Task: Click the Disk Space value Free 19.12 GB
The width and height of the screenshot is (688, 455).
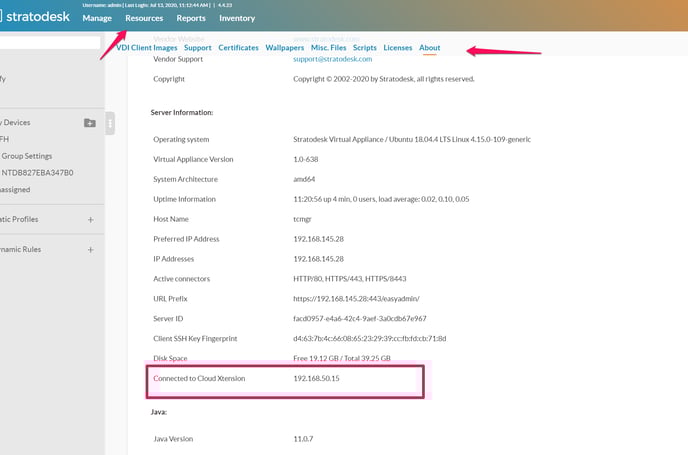Action: pyautogui.click(x=341, y=358)
